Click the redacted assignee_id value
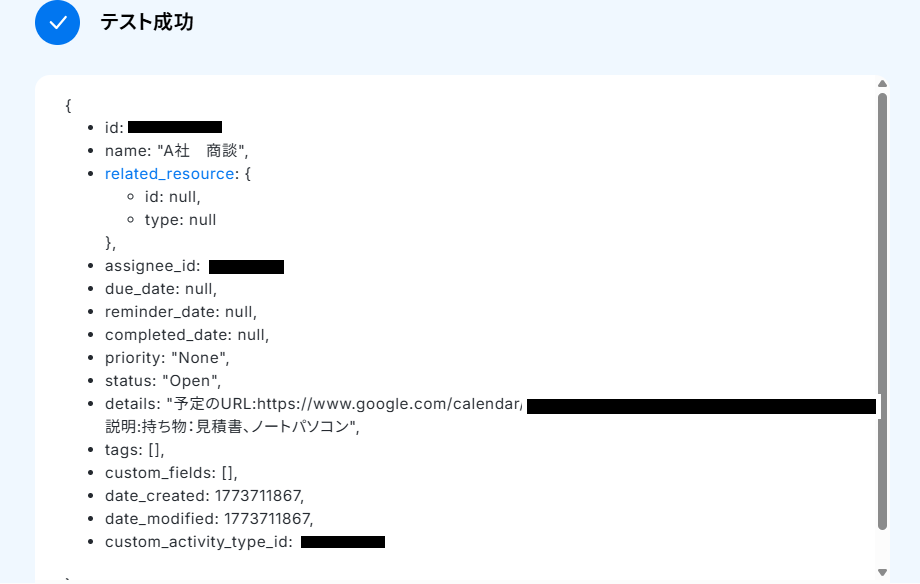Screen dimensions: 920x584 (246, 266)
